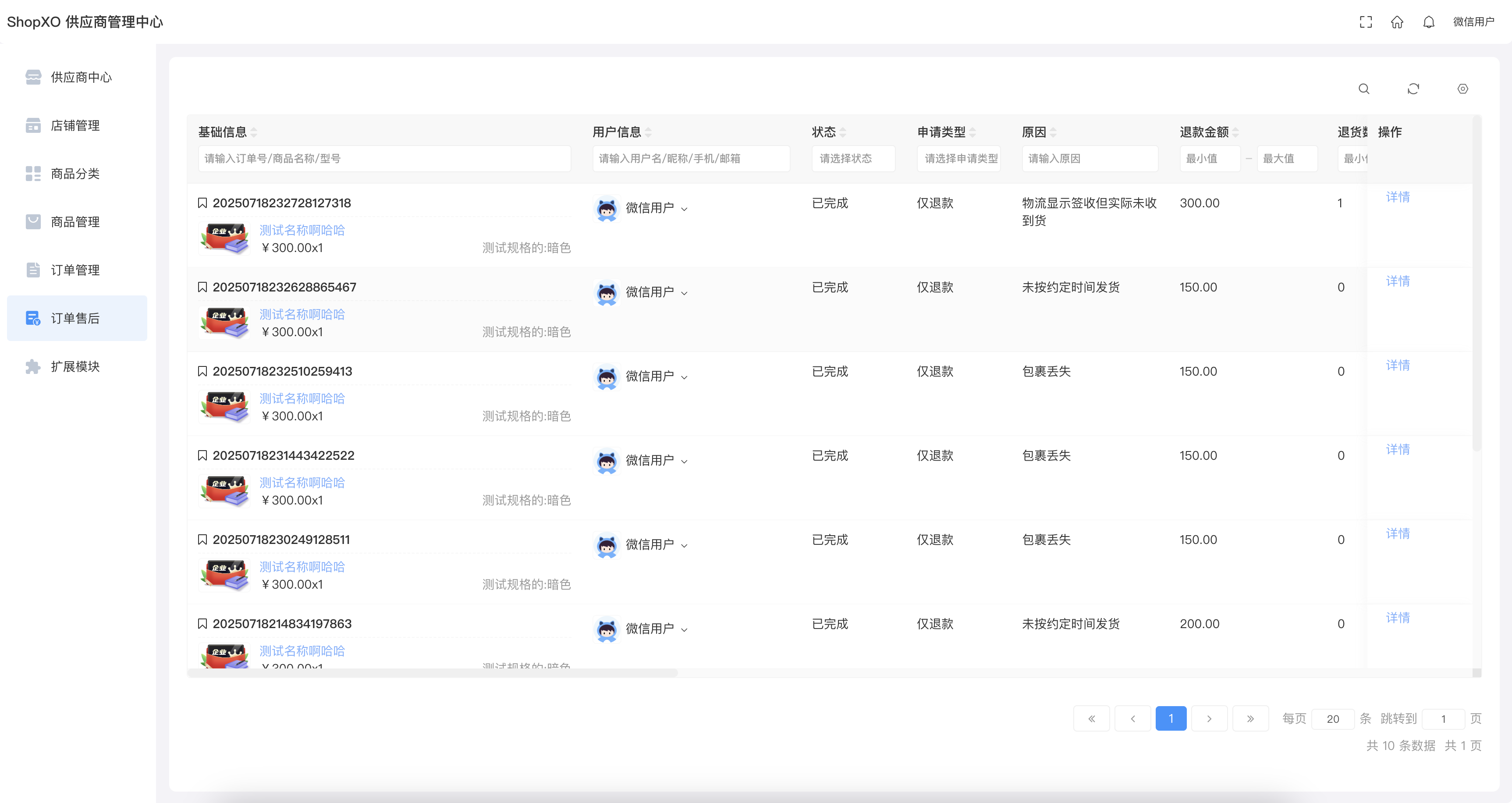Click 详情 link for order 20250718232628865467
Screen dimensions: 1512x803
[x=1398, y=281]
